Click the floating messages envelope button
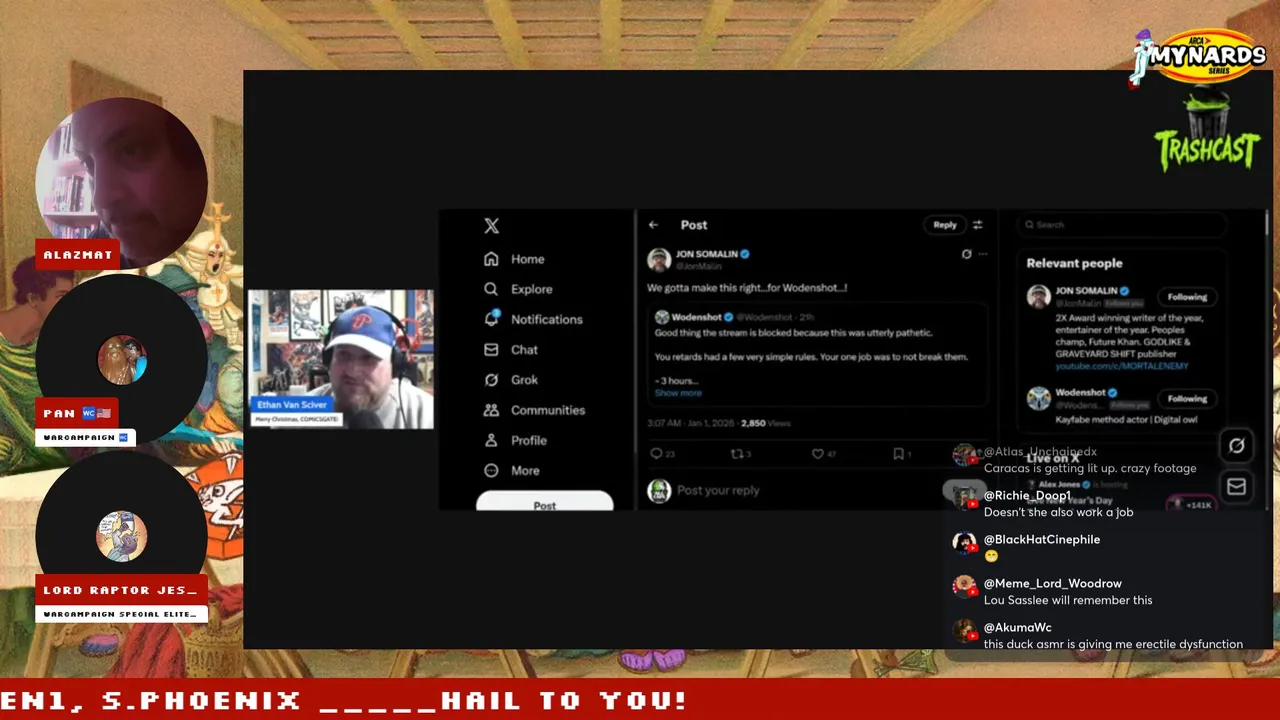This screenshot has height=720, width=1280. coord(1237,487)
